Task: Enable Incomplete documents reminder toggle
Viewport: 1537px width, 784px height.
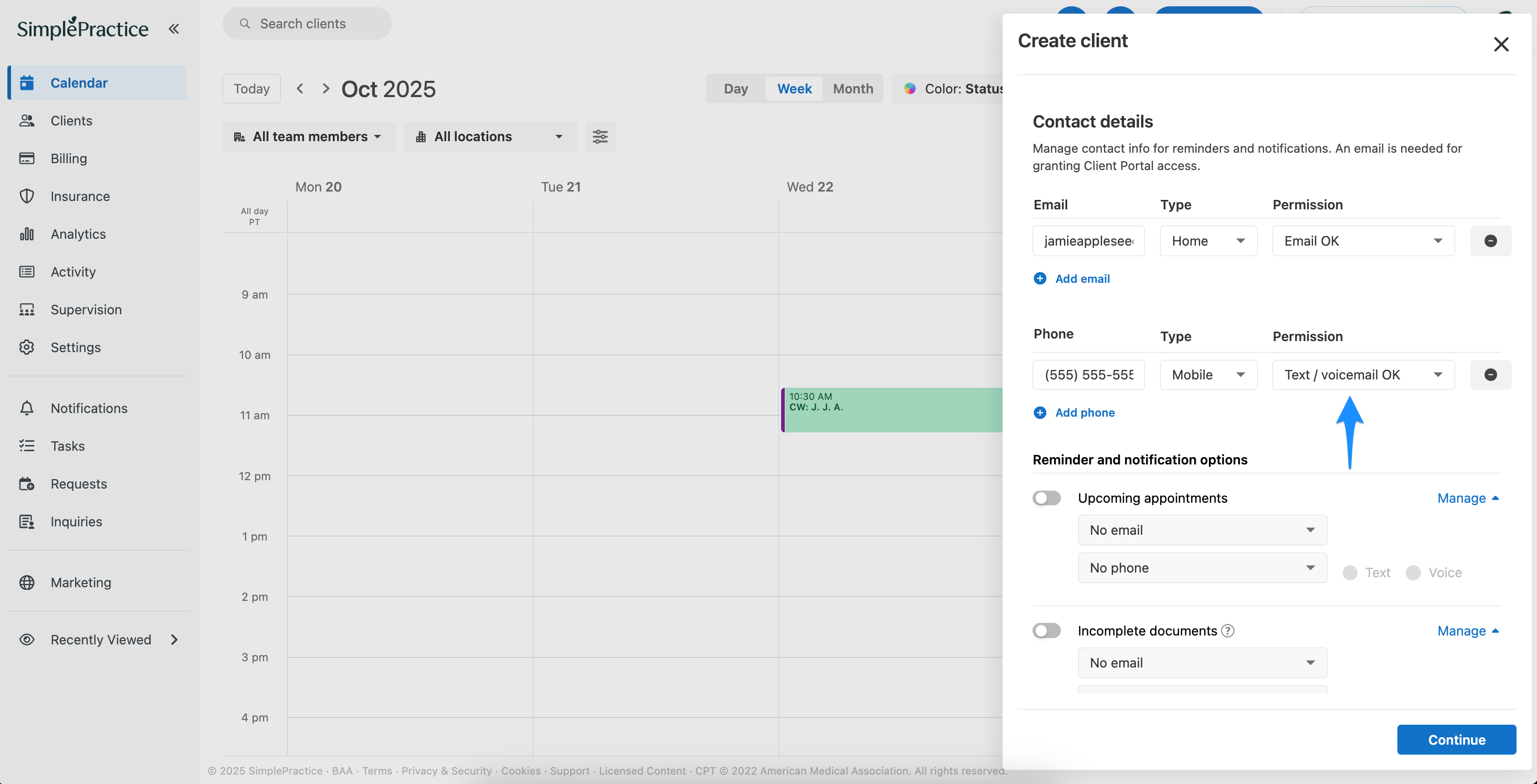Action: click(x=1047, y=631)
